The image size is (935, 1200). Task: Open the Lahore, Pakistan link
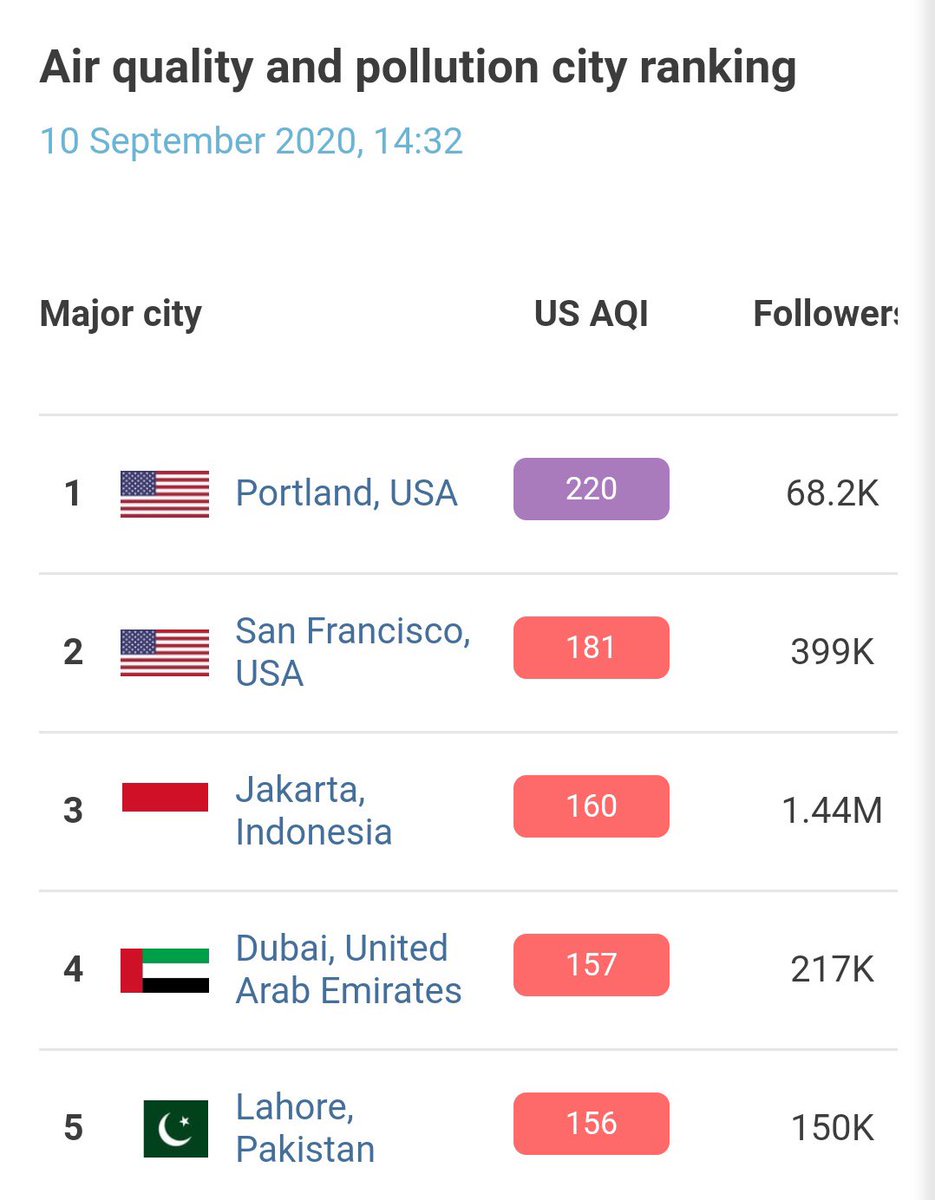pos(305,1128)
